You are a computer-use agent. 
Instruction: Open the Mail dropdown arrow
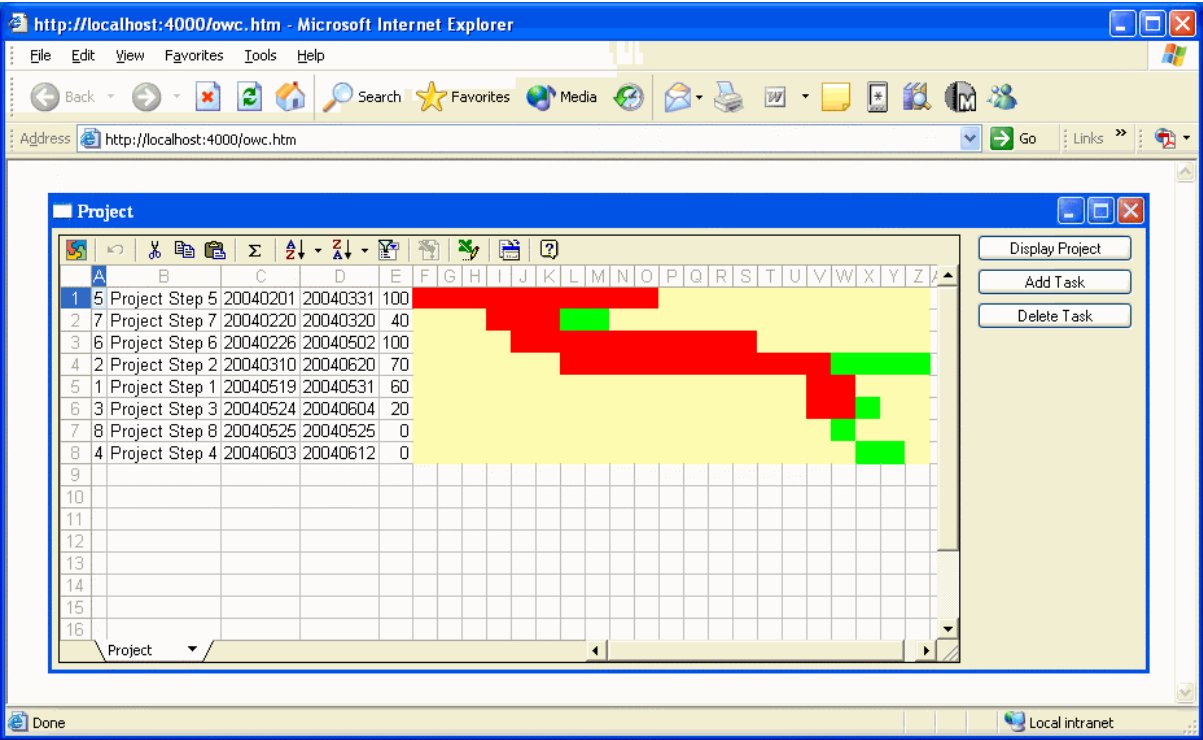(x=700, y=97)
